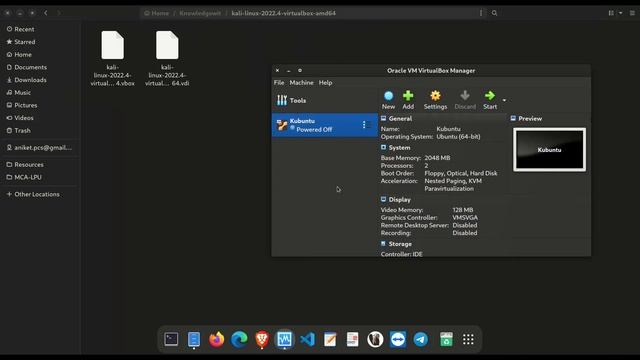Click the Display section header

400,200
